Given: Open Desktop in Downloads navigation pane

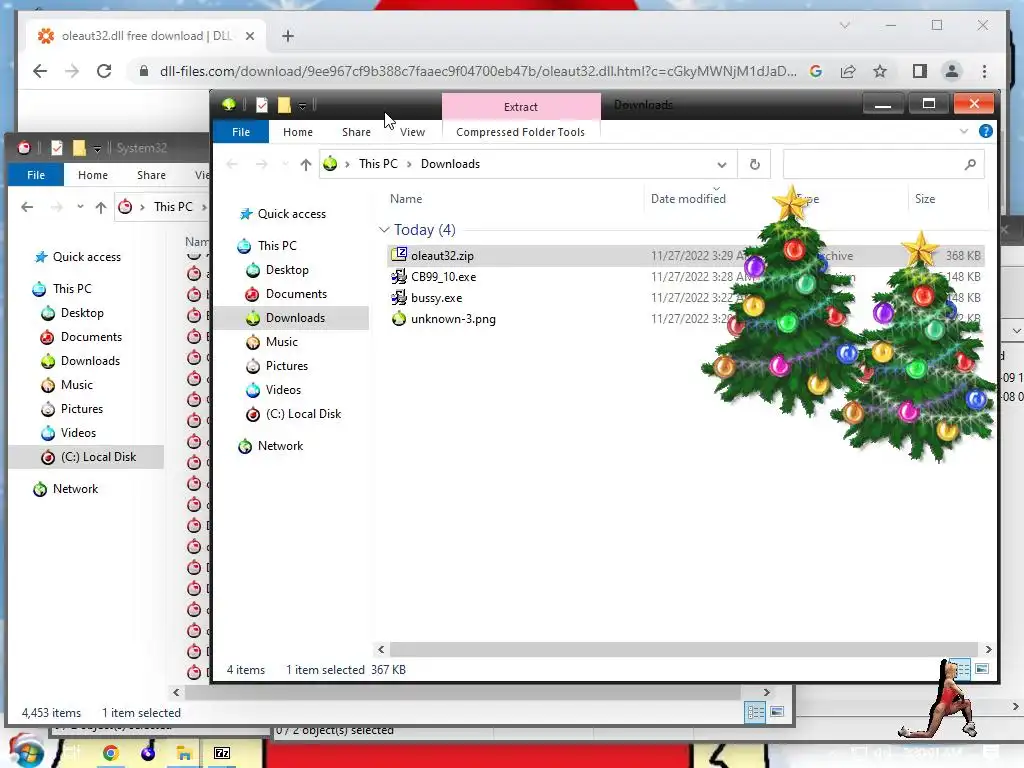Looking at the screenshot, I should coord(278,270).
